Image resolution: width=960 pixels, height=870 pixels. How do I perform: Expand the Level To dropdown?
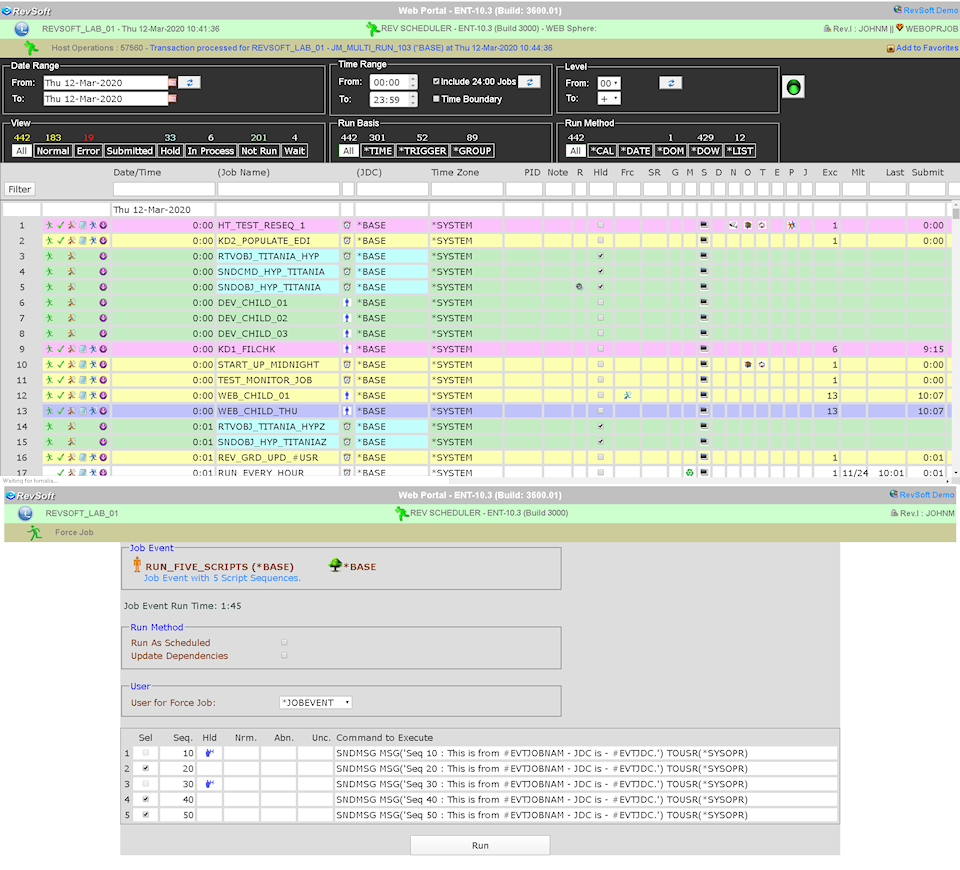click(x=609, y=99)
